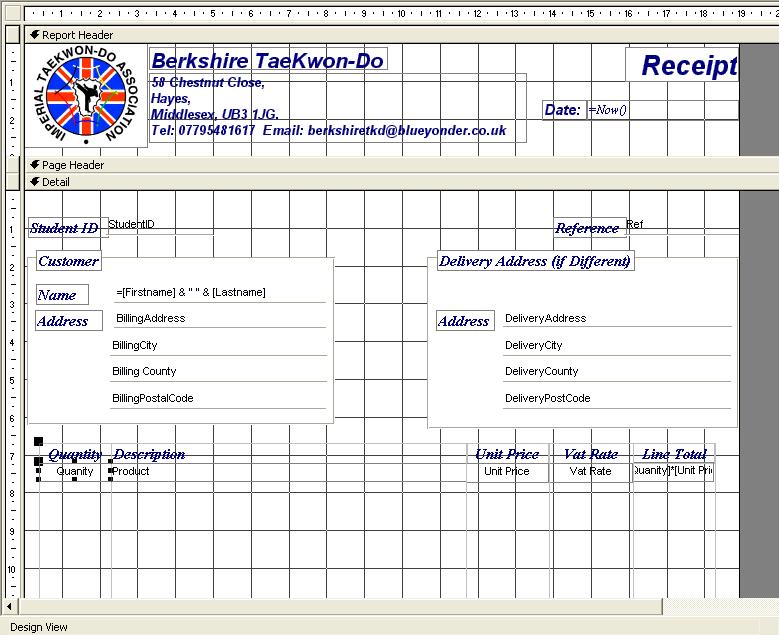Click the Vat Rate field text box
779x635 pixels.
click(591, 472)
